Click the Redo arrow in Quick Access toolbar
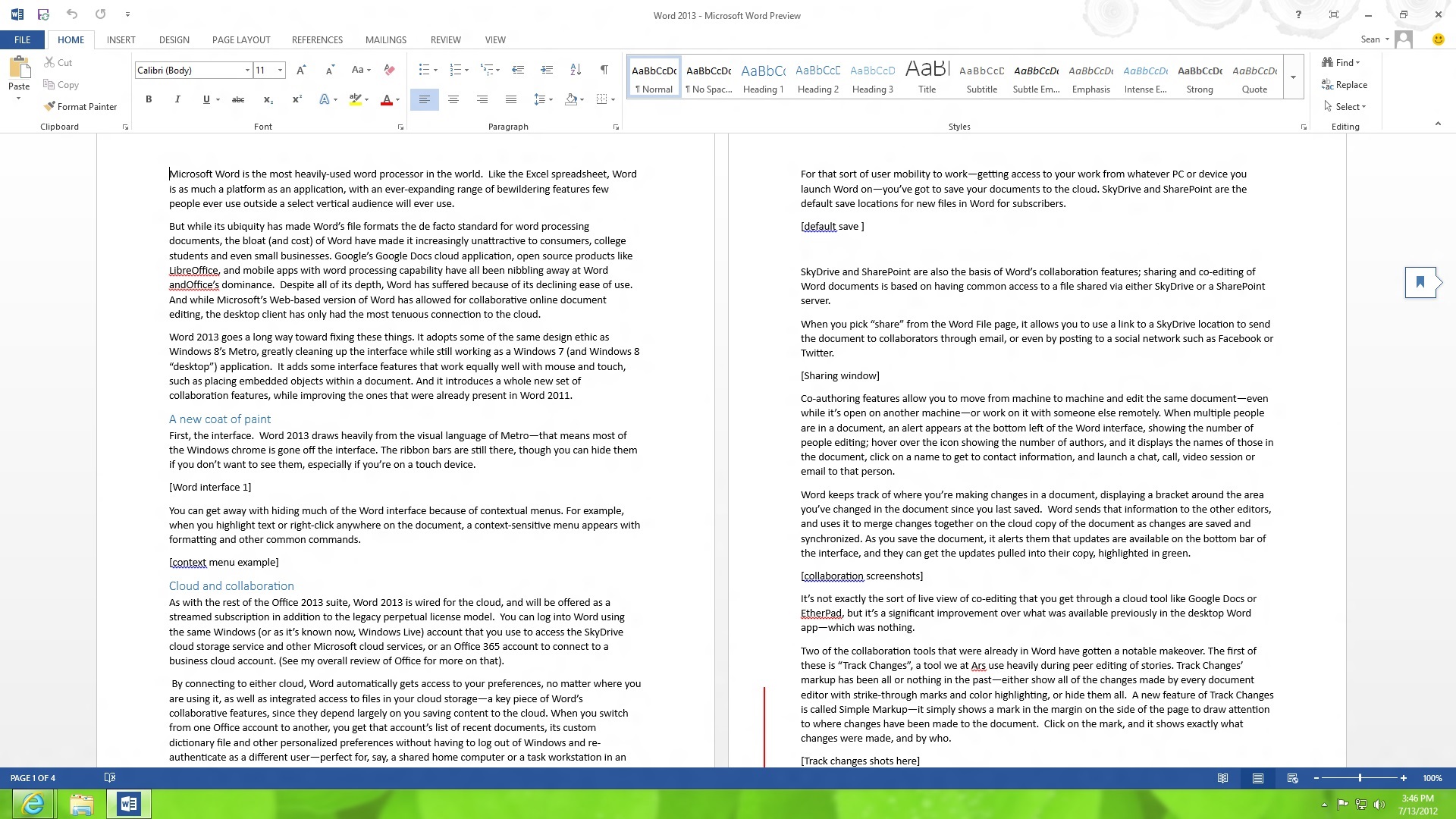The width and height of the screenshot is (1456, 819). [x=100, y=14]
